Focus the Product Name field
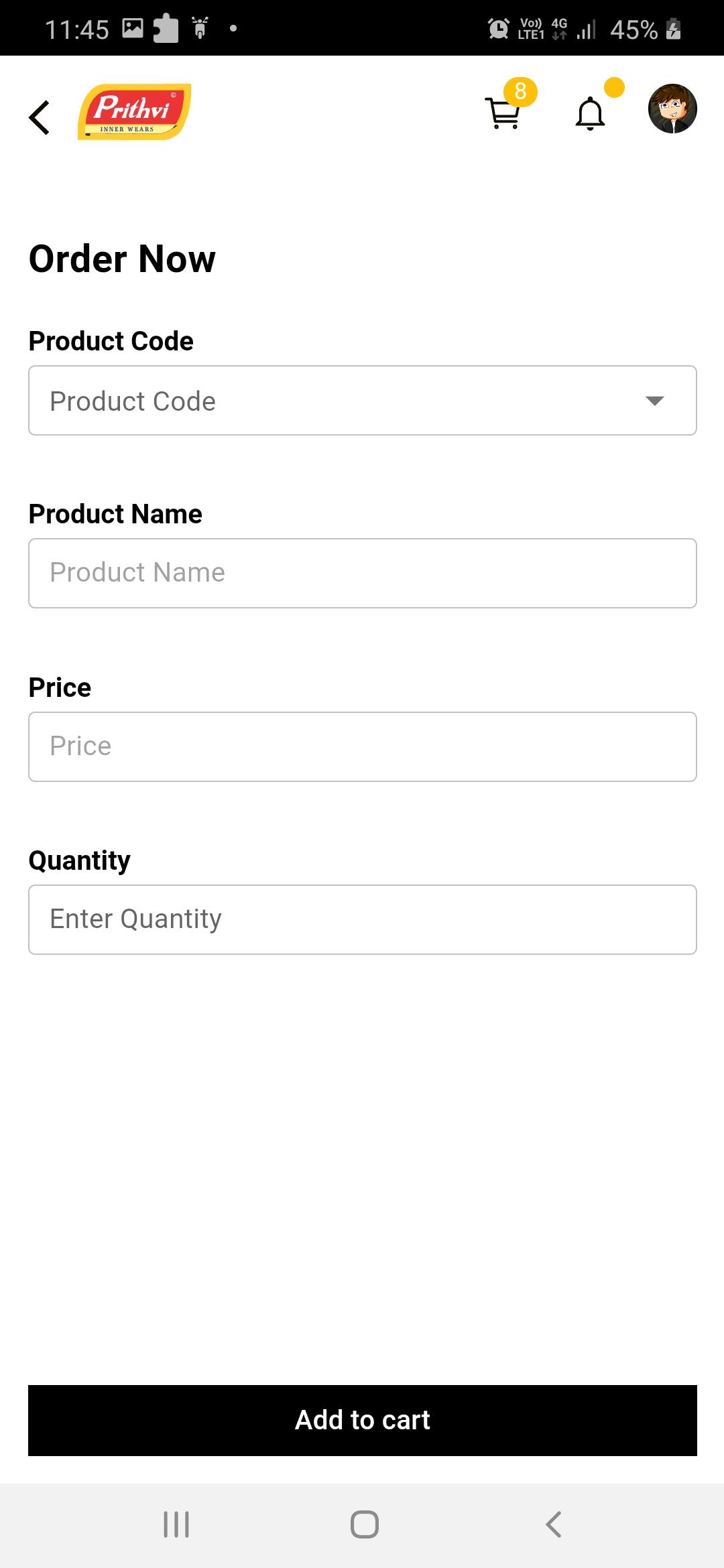Viewport: 724px width, 1568px height. point(363,574)
